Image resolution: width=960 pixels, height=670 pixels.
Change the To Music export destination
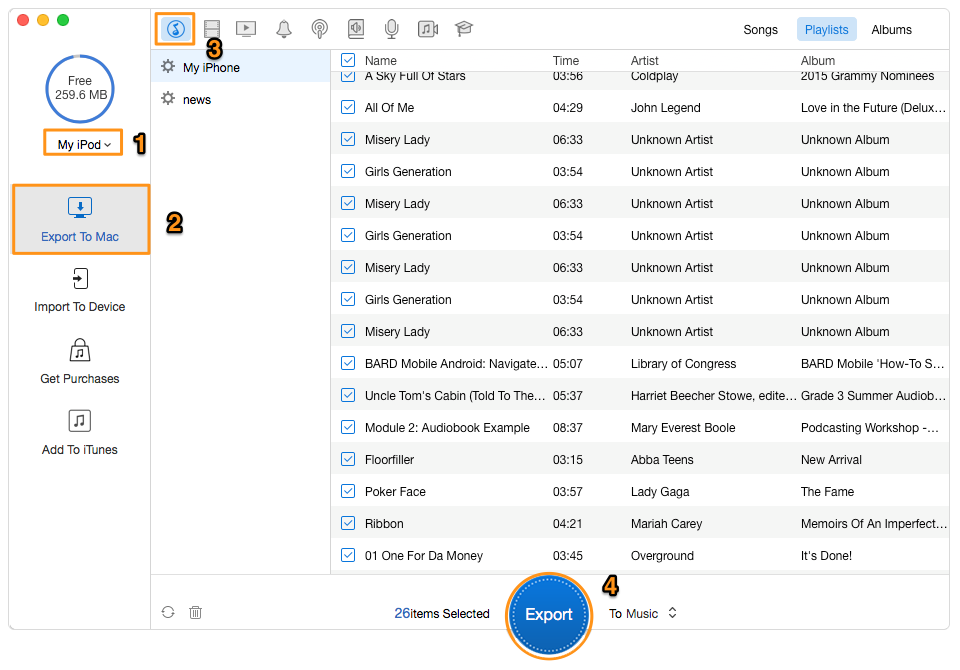coord(643,613)
